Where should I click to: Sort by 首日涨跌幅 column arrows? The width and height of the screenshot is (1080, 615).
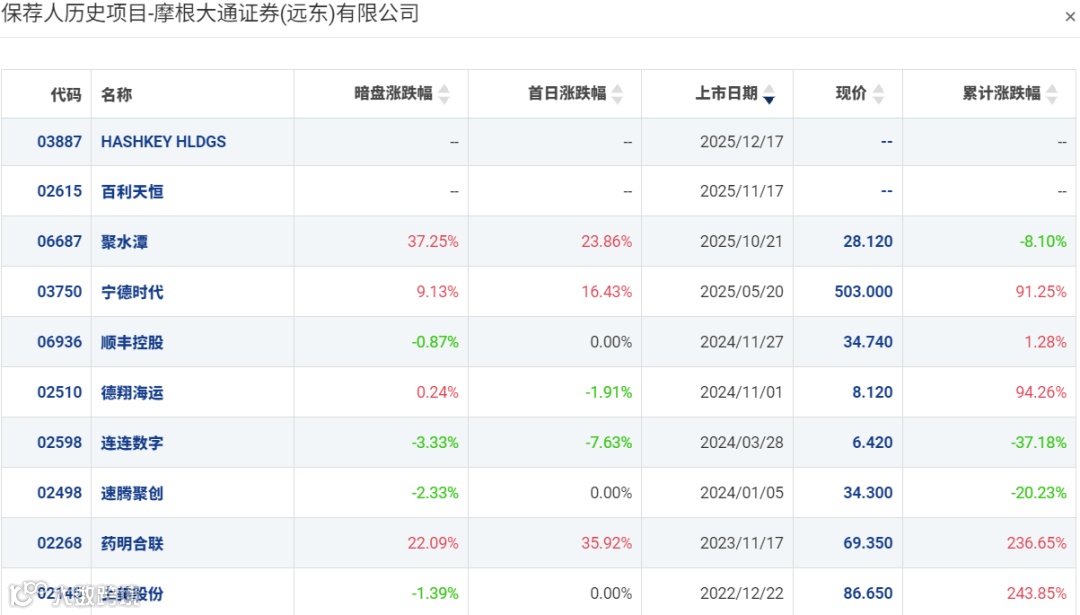click(x=618, y=94)
